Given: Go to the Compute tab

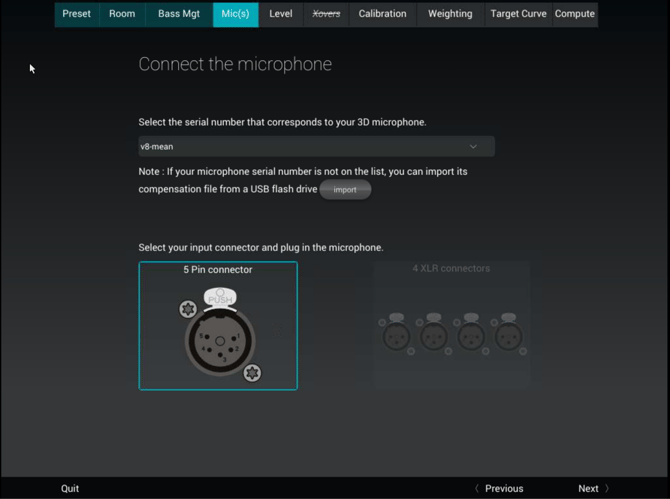Looking at the screenshot, I should click(x=575, y=14).
